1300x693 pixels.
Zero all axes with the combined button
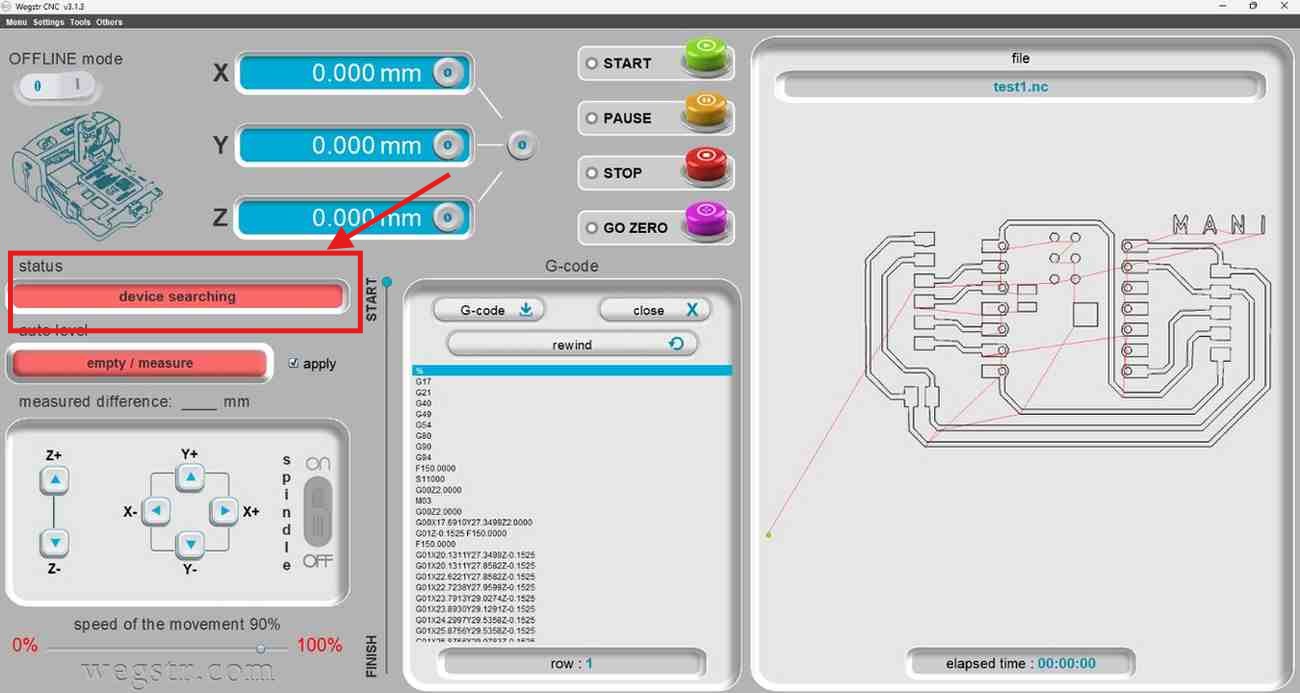tap(521, 145)
